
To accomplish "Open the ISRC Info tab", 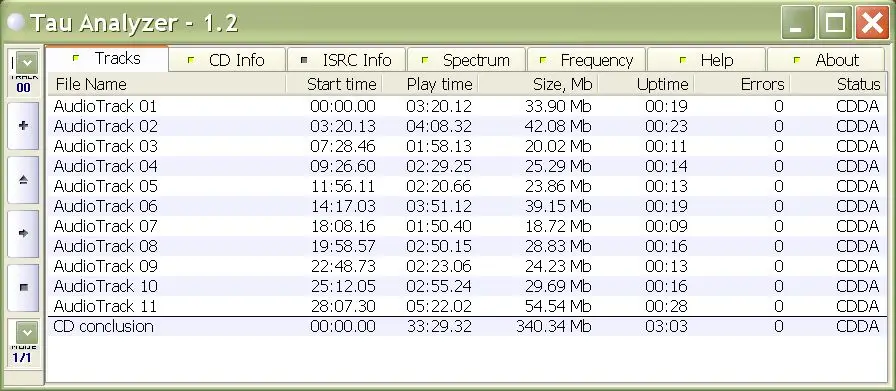I will pos(346,60).
